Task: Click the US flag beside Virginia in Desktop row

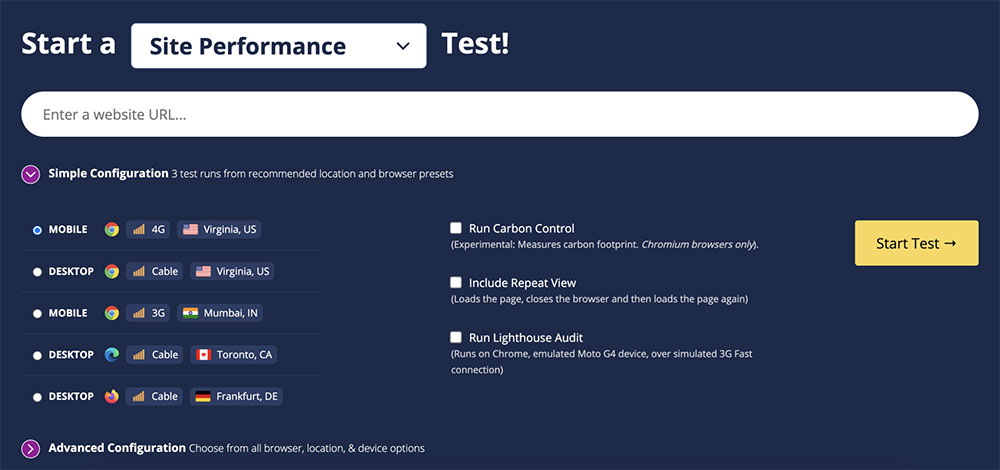Action: point(203,271)
